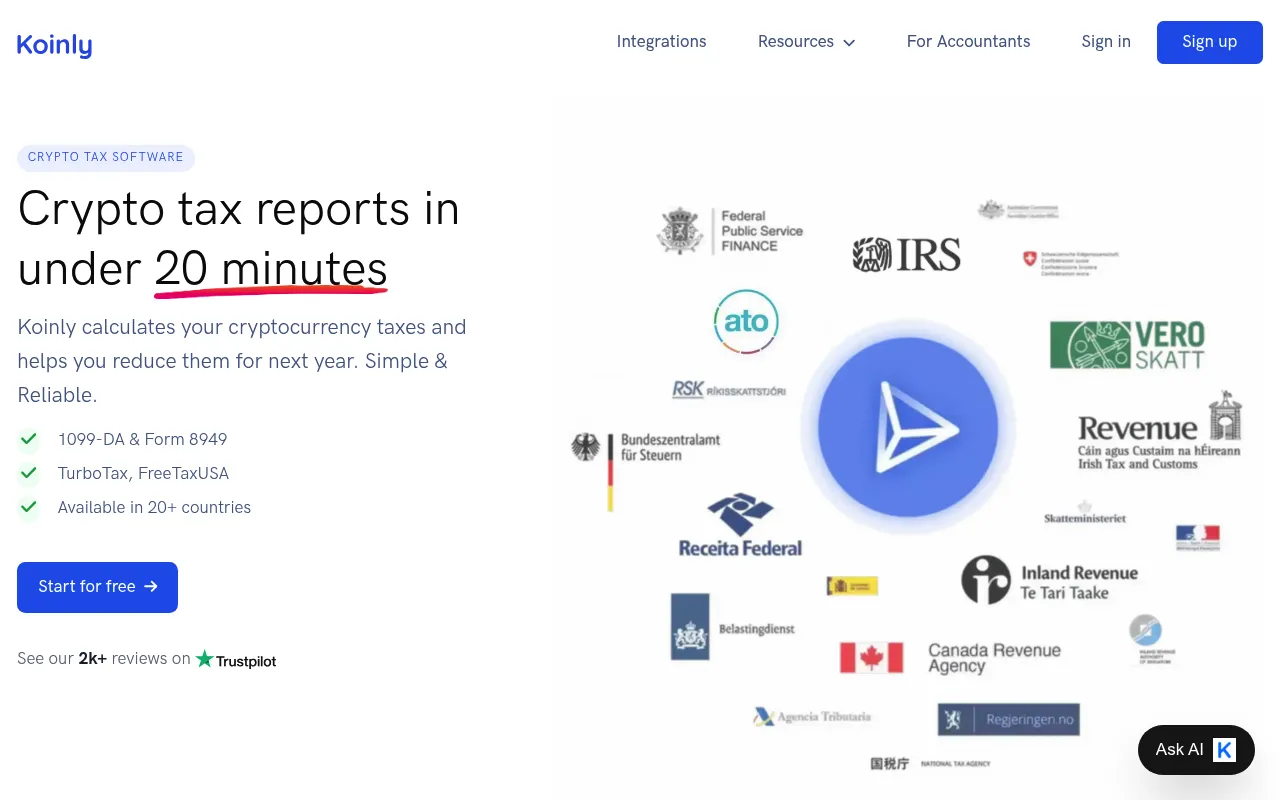Click the Koinly logo
The height and width of the screenshot is (800, 1280).
[x=55, y=44]
